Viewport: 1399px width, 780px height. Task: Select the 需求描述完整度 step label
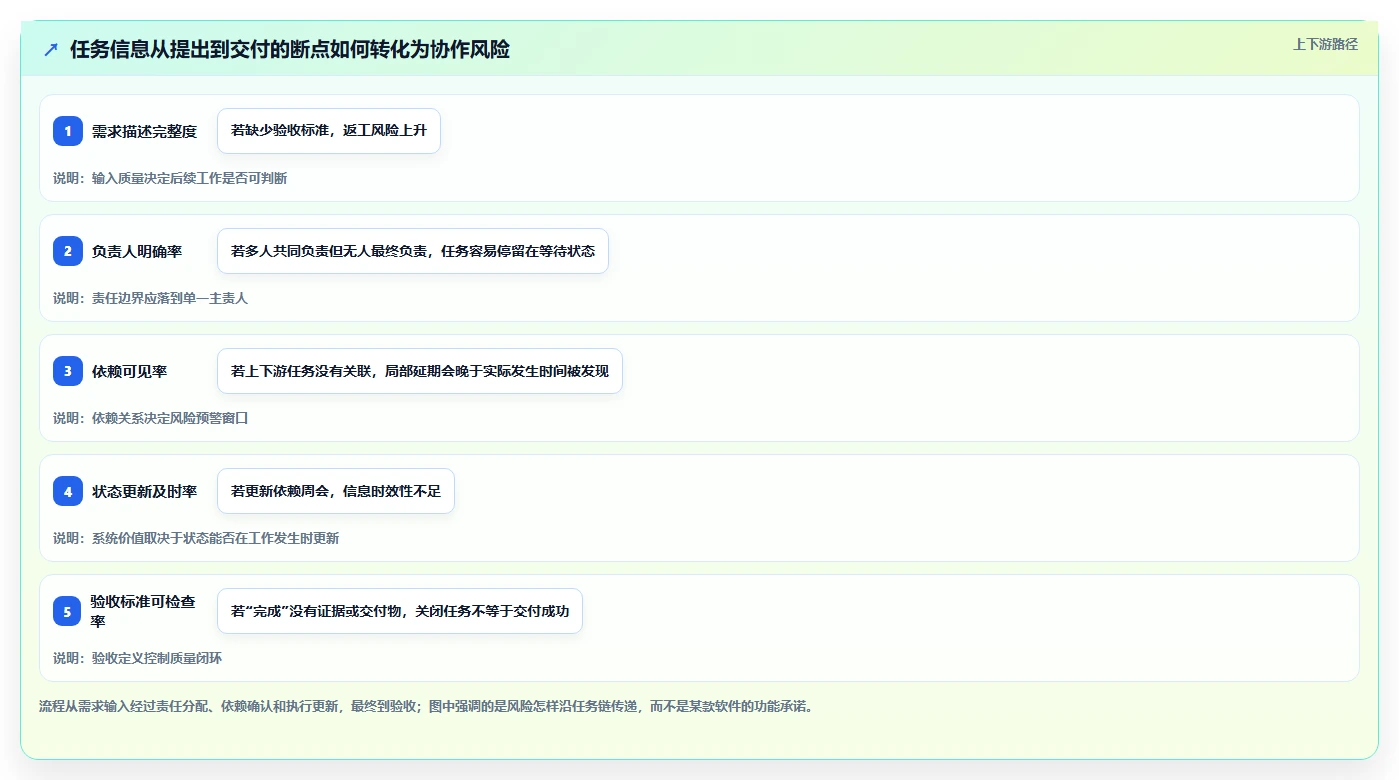pyautogui.click(x=144, y=131)
